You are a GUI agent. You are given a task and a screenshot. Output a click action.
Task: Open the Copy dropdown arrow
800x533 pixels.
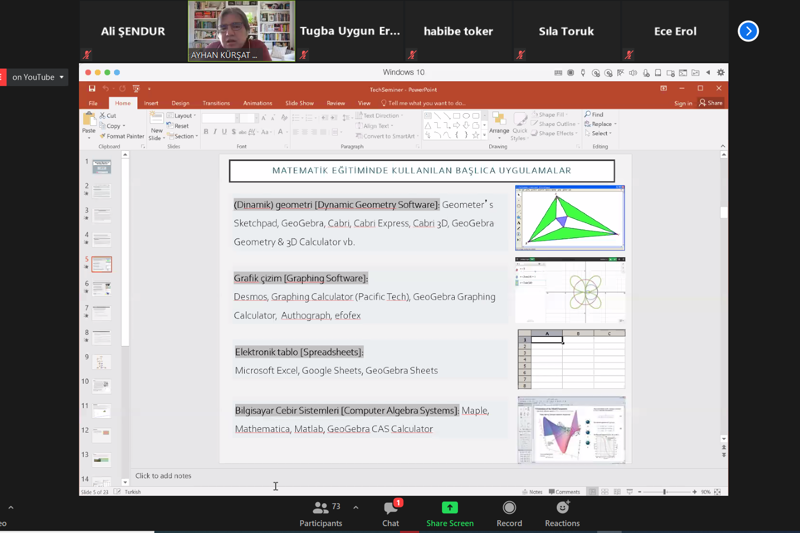coord(124,126)
